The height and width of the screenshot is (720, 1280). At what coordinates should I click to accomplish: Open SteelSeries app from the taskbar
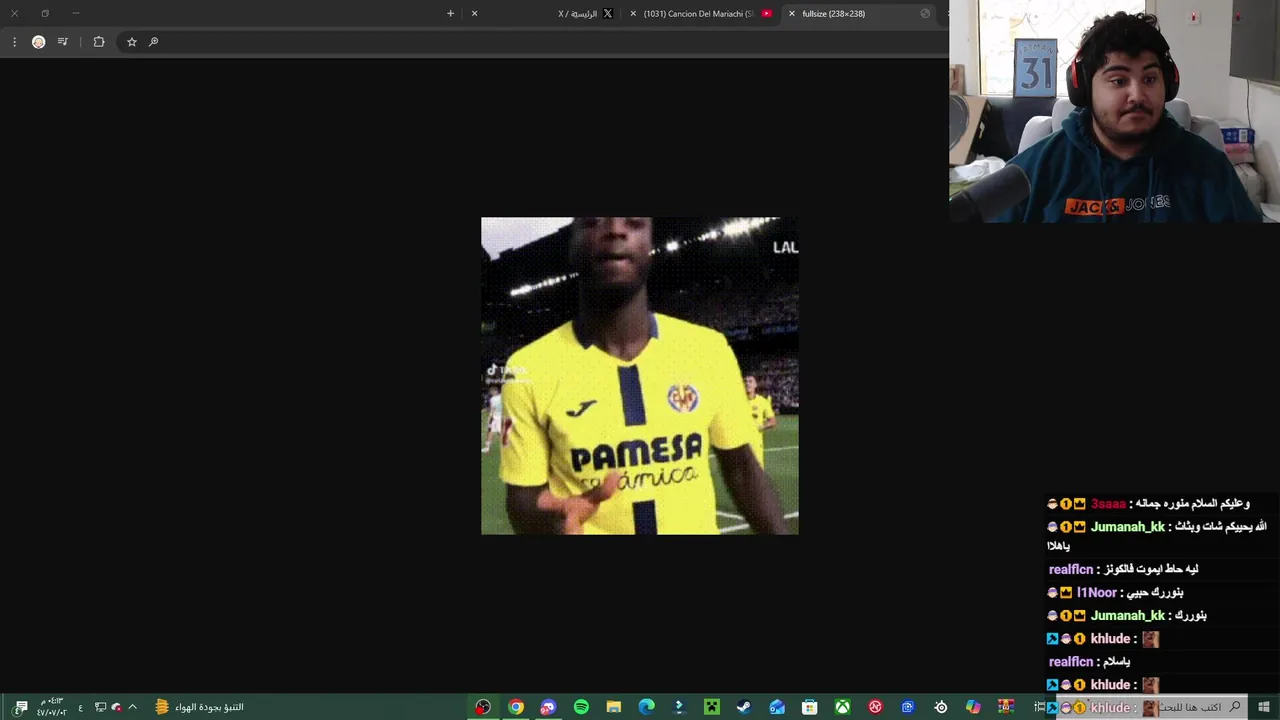pos(941,707)
